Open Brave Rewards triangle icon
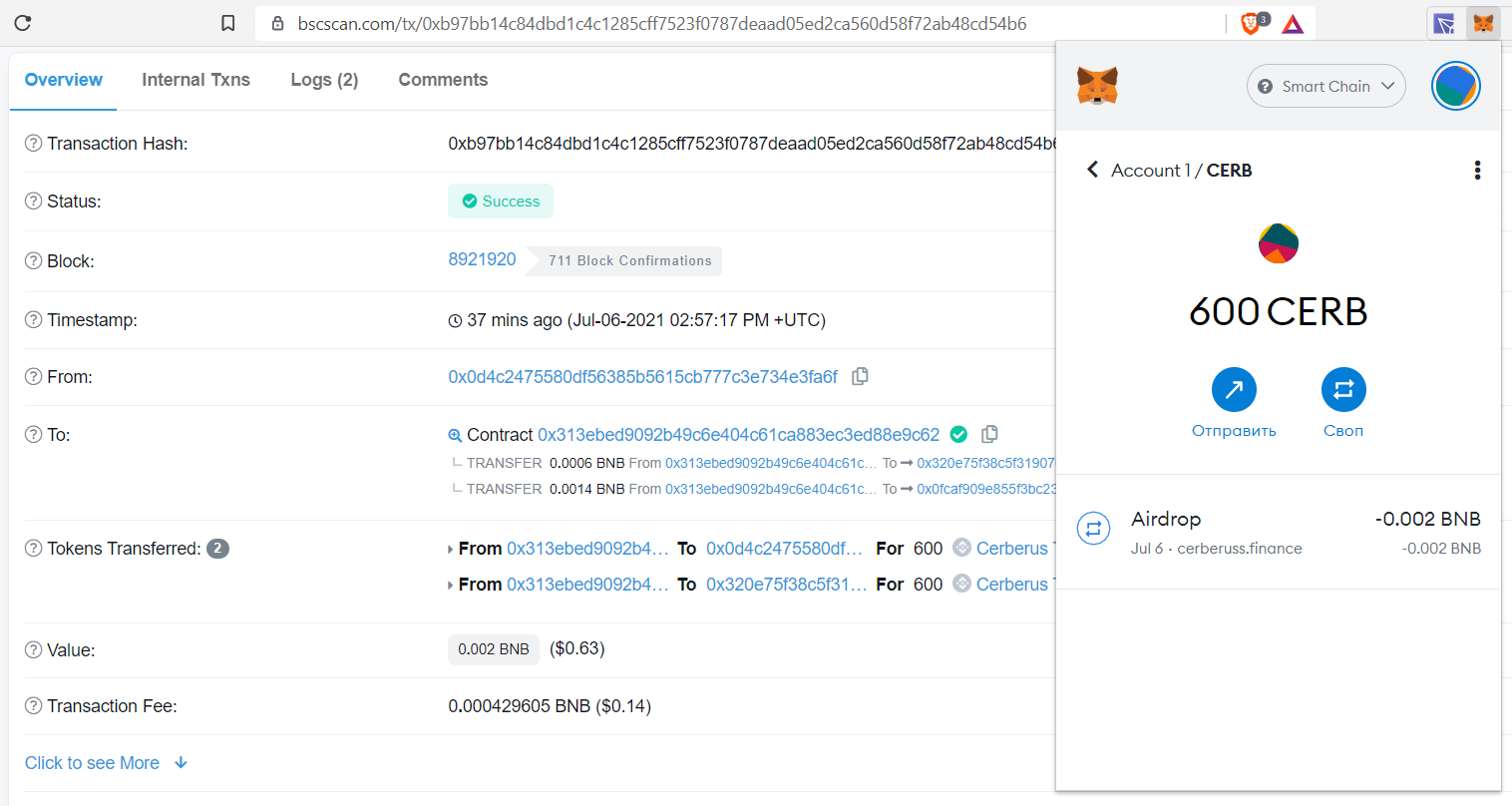 [x=1293, y=23]
